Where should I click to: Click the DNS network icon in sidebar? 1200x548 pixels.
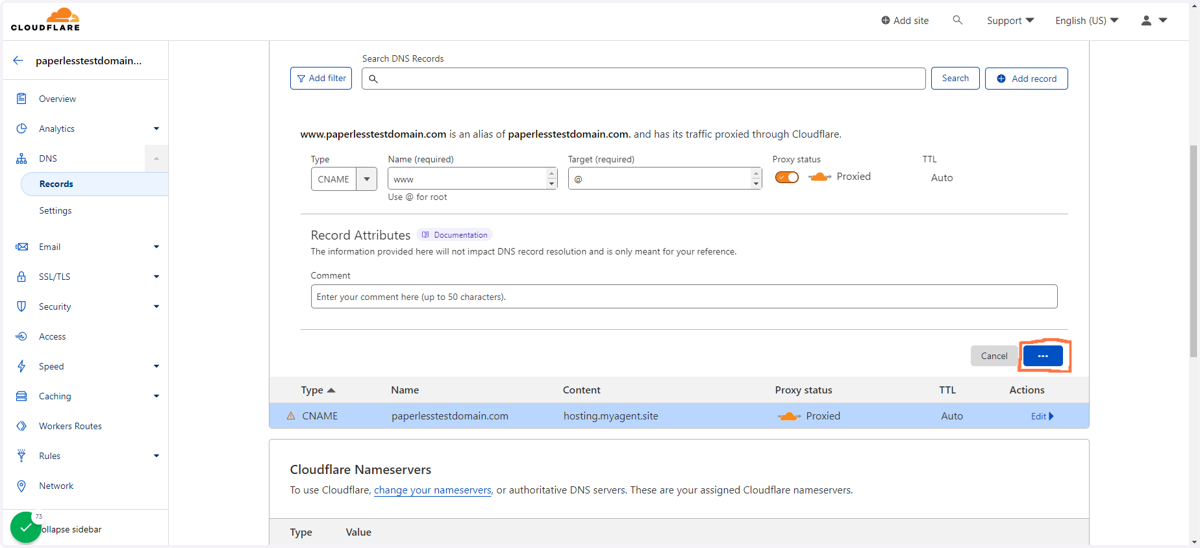(21, 159)
